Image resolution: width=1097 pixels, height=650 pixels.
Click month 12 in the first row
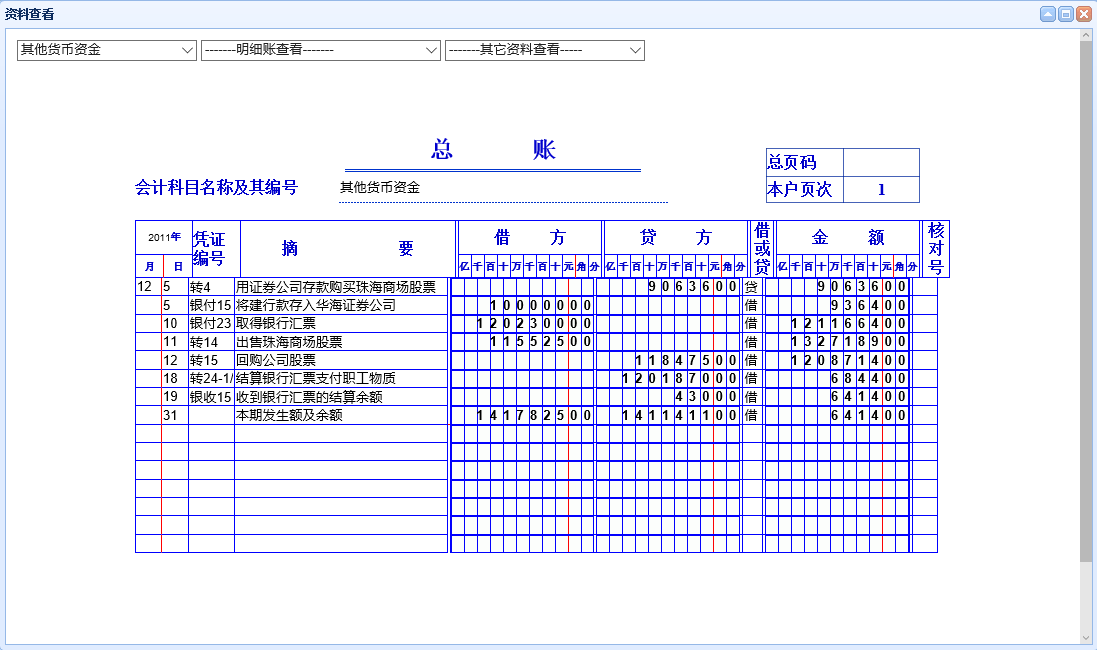click(144, 287)
